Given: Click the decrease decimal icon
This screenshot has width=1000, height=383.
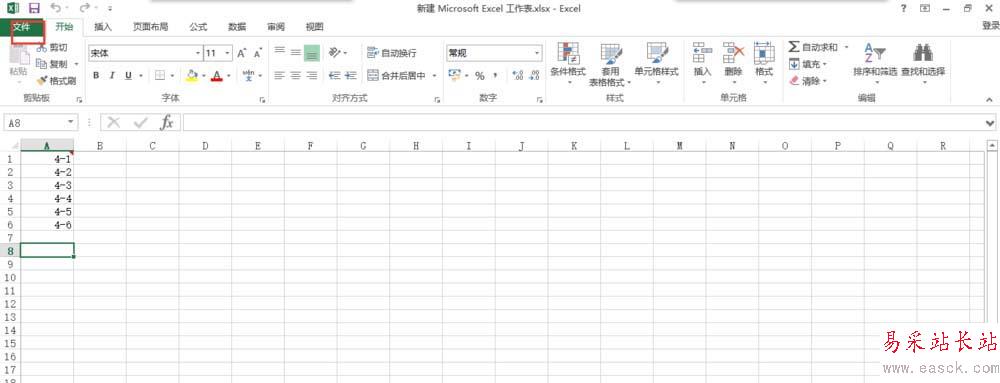Looking at the screenshot, I should click(x=534, y=76).
